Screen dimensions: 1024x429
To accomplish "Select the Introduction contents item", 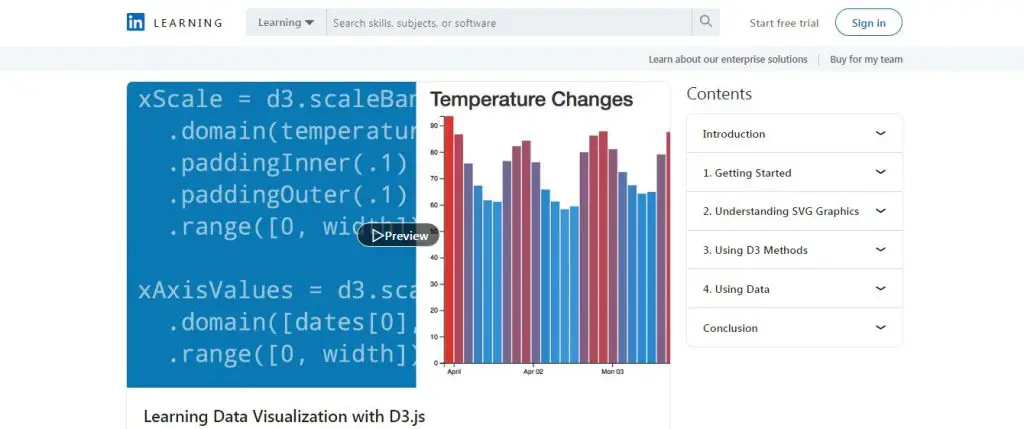I will pyautogui.click(x=734, y=134).
